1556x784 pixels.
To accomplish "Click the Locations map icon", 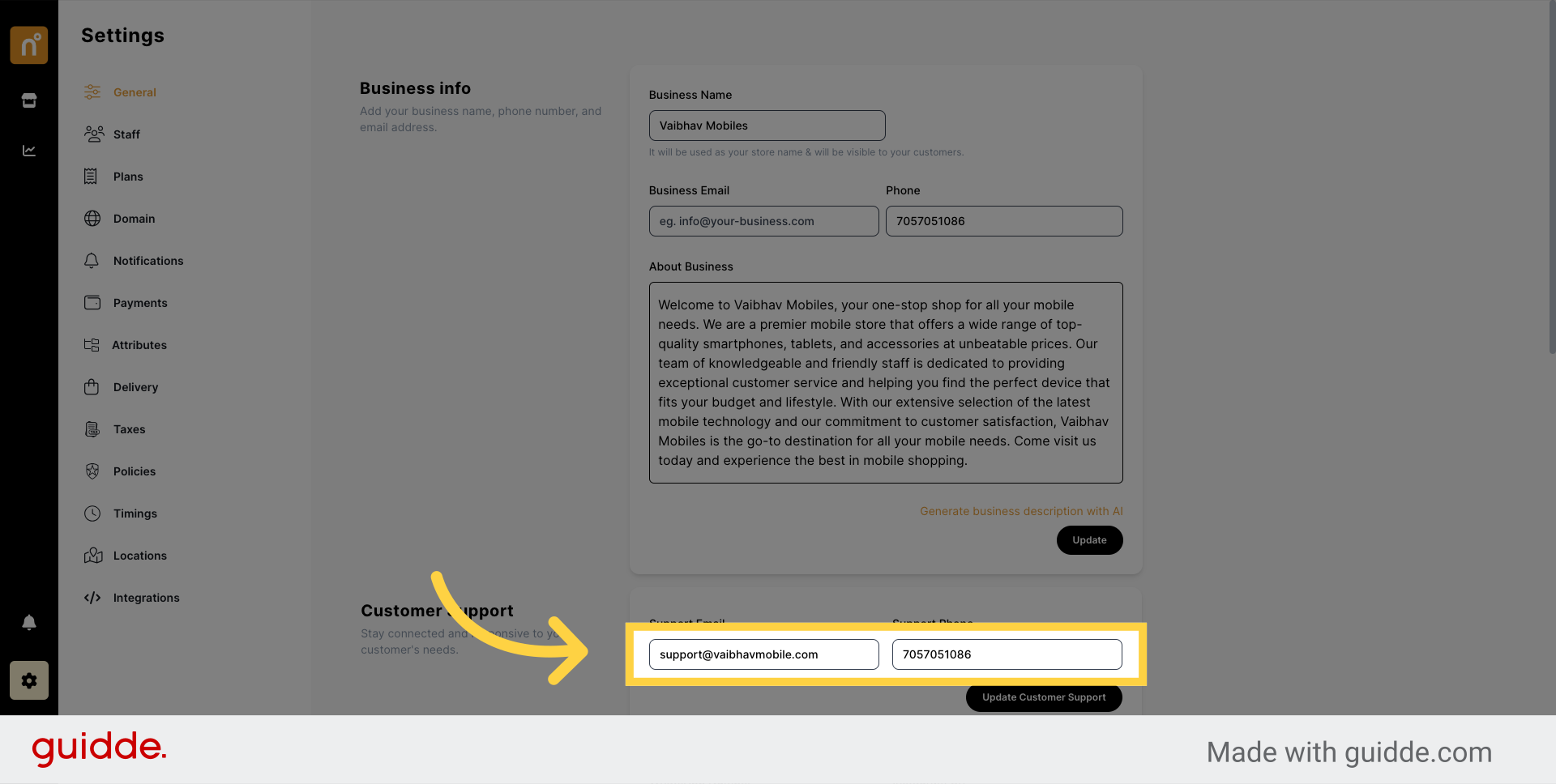I will tap(93, 556).
